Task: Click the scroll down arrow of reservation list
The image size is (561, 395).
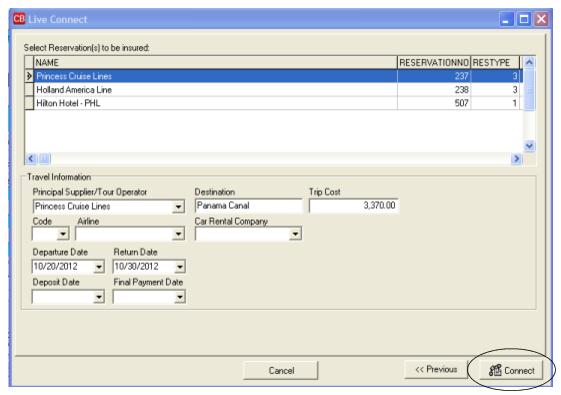Action: click(529, 146)
